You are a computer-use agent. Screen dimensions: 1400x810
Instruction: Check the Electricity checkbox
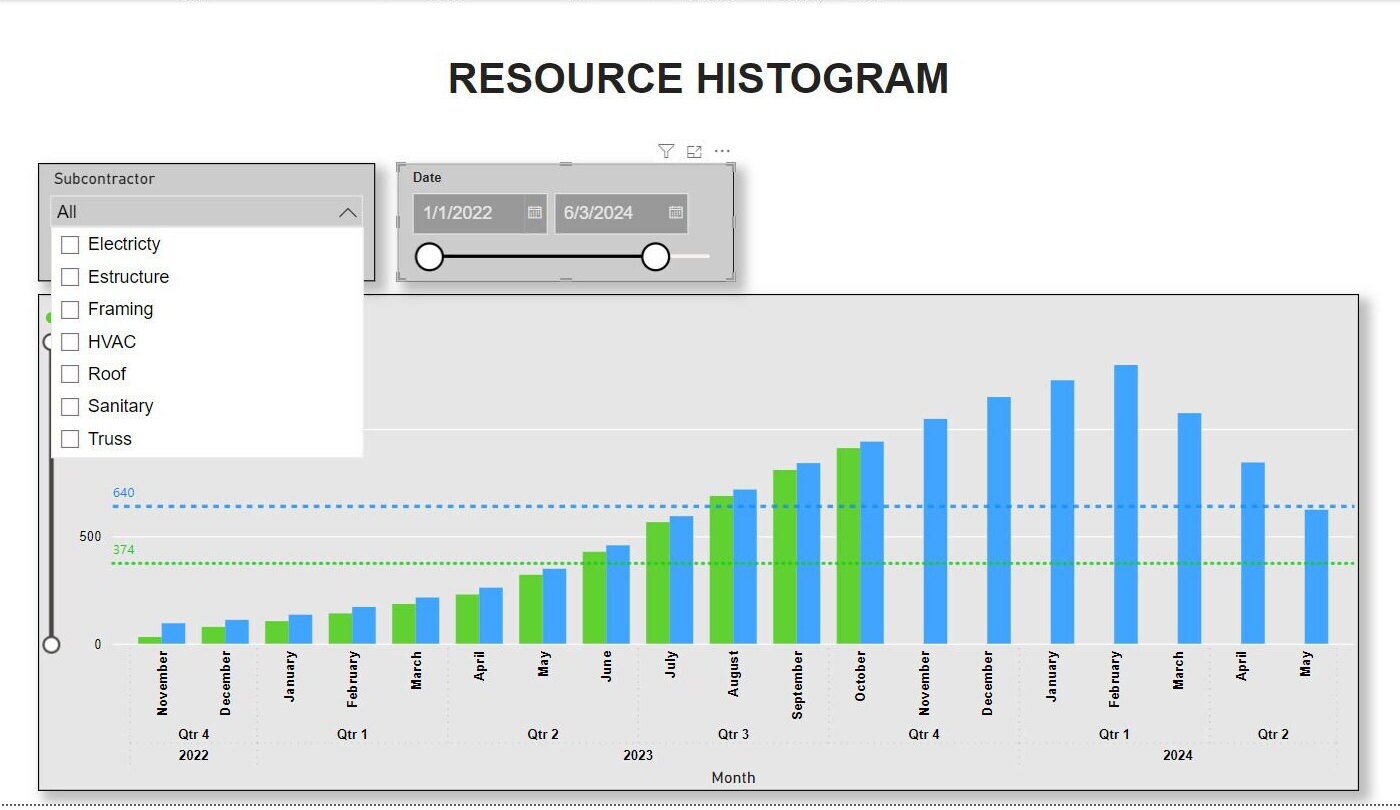(70, 244)
